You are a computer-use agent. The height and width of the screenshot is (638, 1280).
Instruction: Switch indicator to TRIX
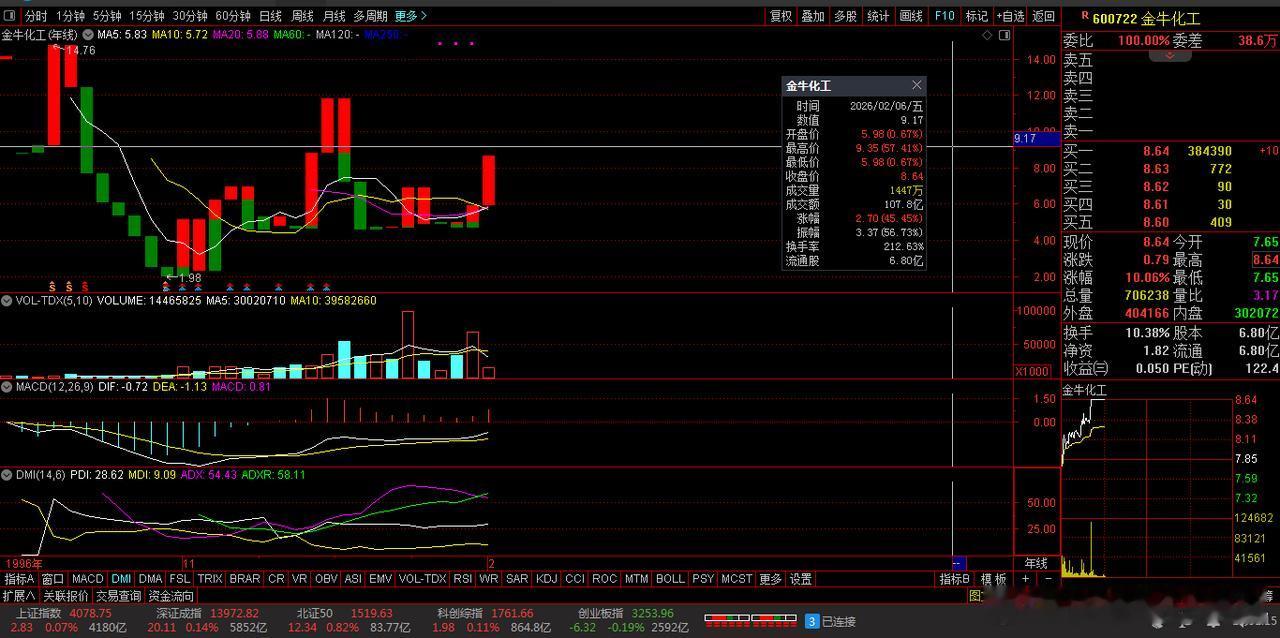click(210, 579)
